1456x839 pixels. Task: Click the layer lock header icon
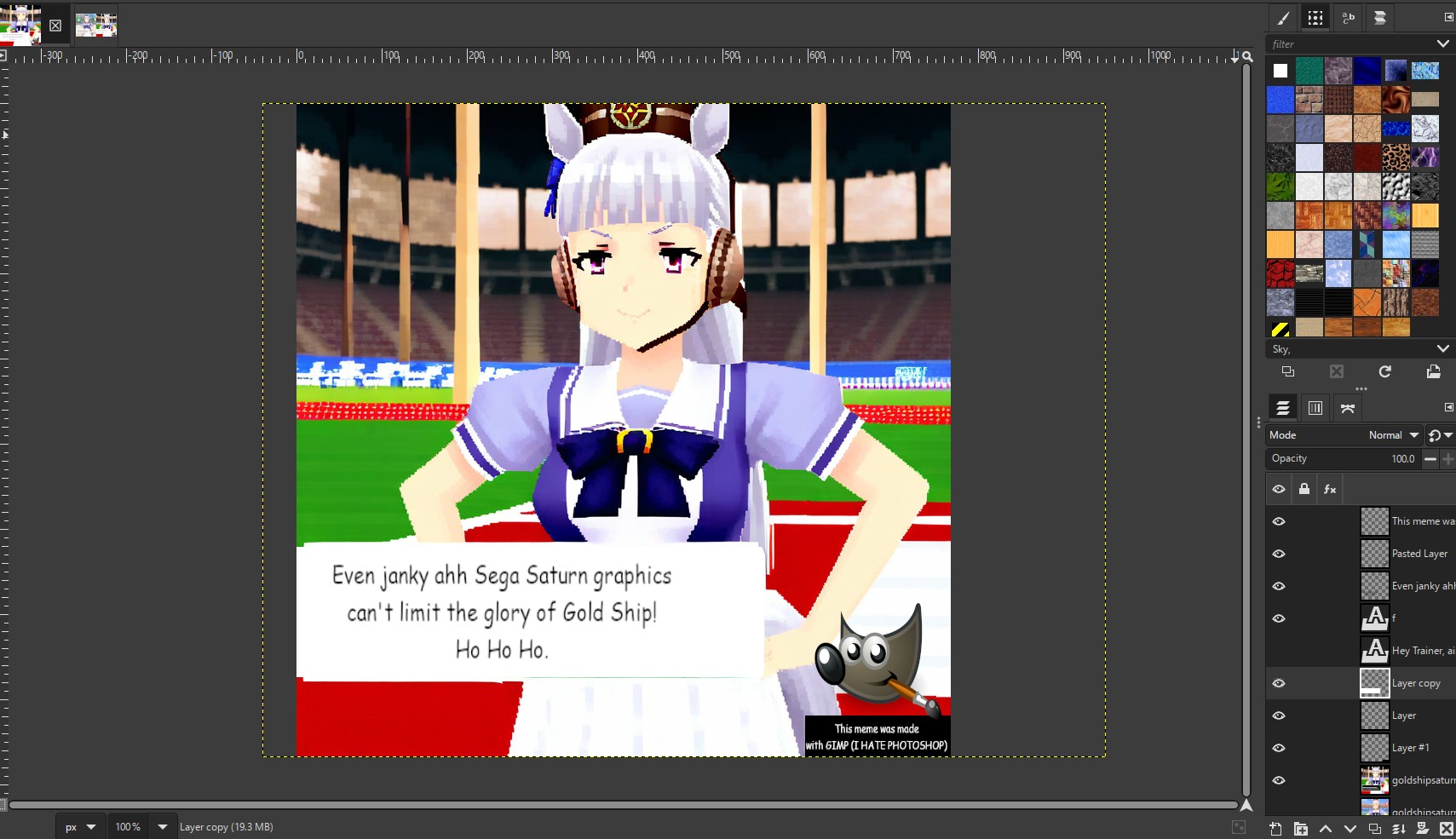1304,489
